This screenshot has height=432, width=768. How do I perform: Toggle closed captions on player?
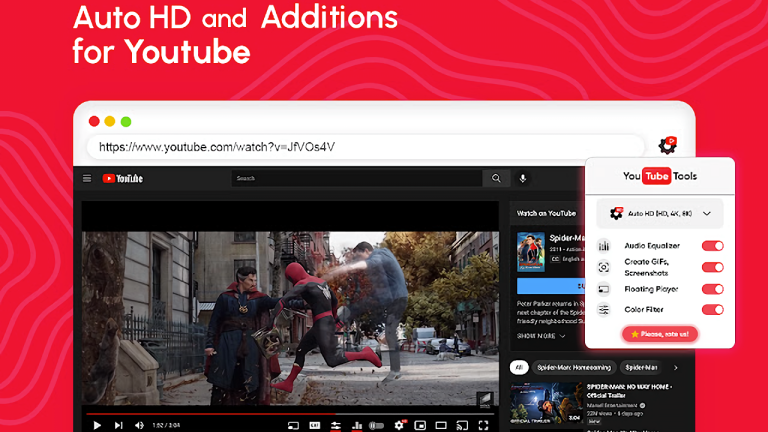314,425
